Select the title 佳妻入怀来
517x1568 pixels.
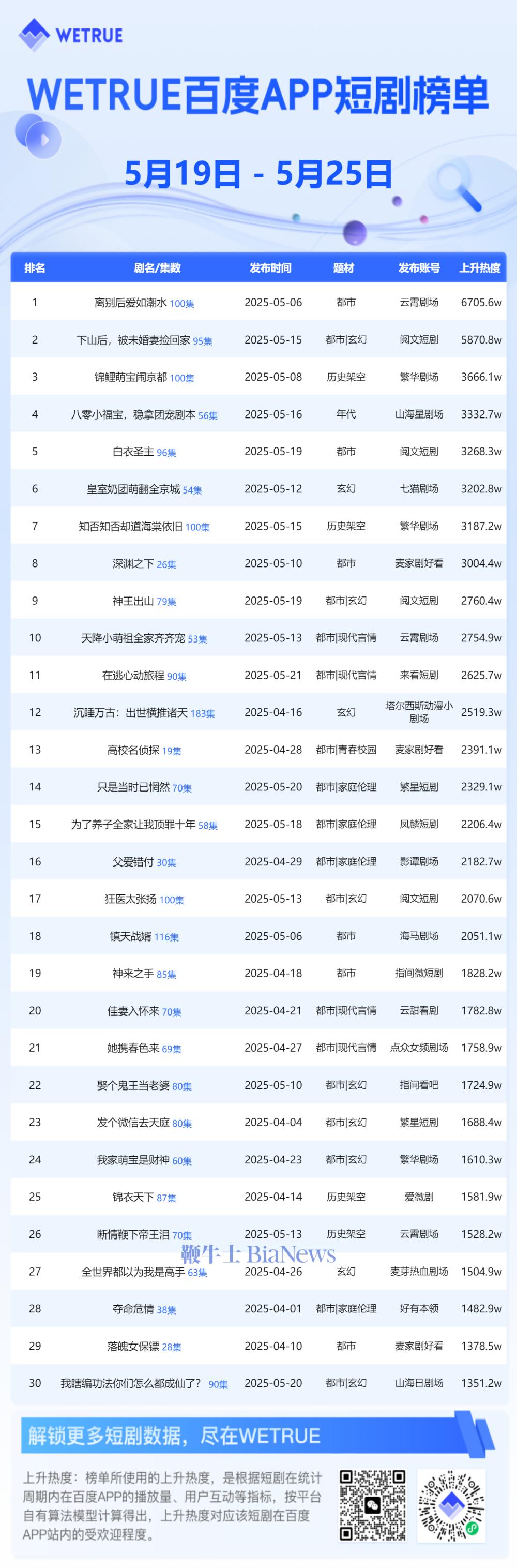133,1010
